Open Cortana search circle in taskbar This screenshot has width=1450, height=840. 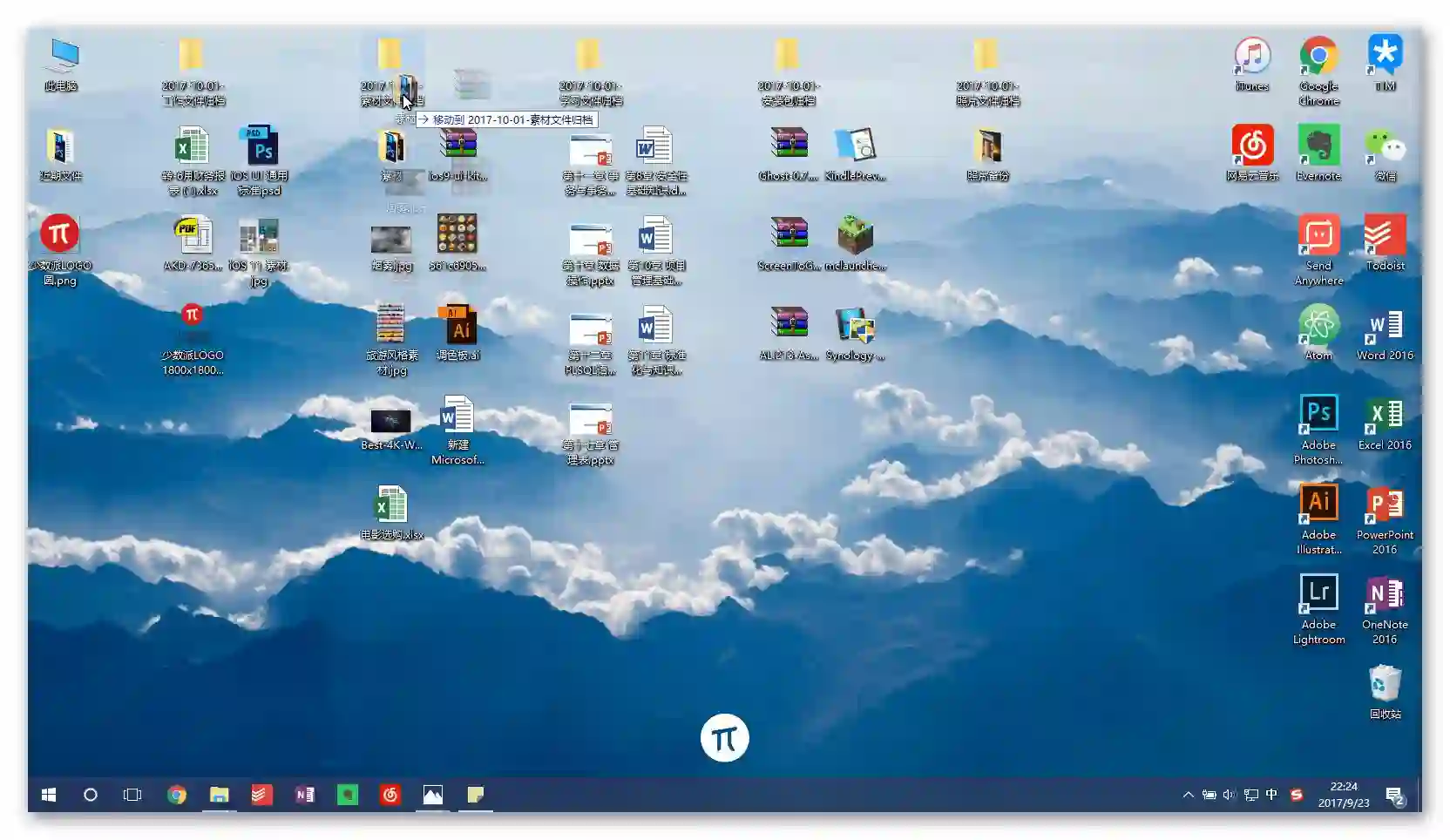91,795
